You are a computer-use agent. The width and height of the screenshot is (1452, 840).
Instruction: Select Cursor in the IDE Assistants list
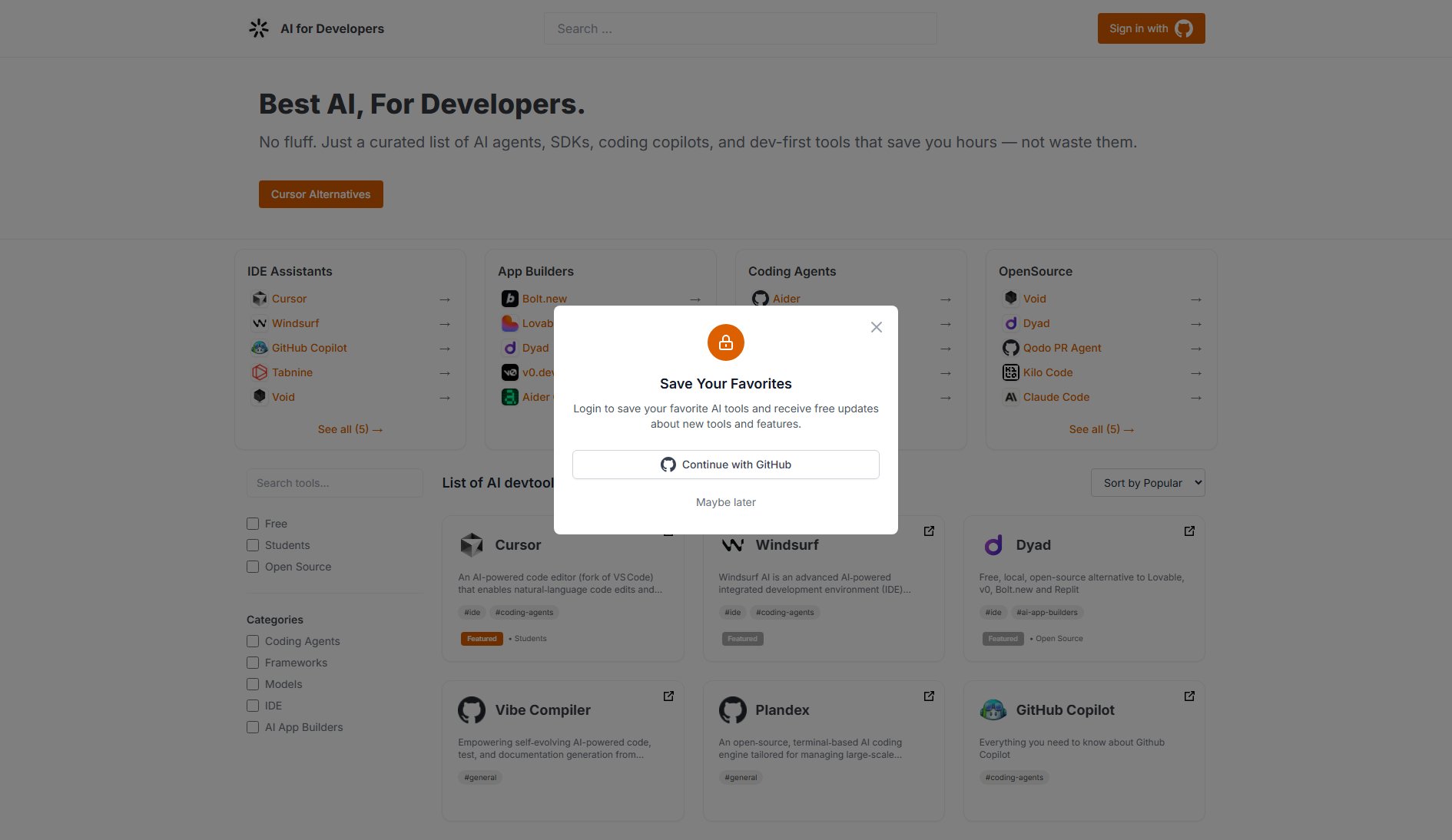click(x=289, y=299)
